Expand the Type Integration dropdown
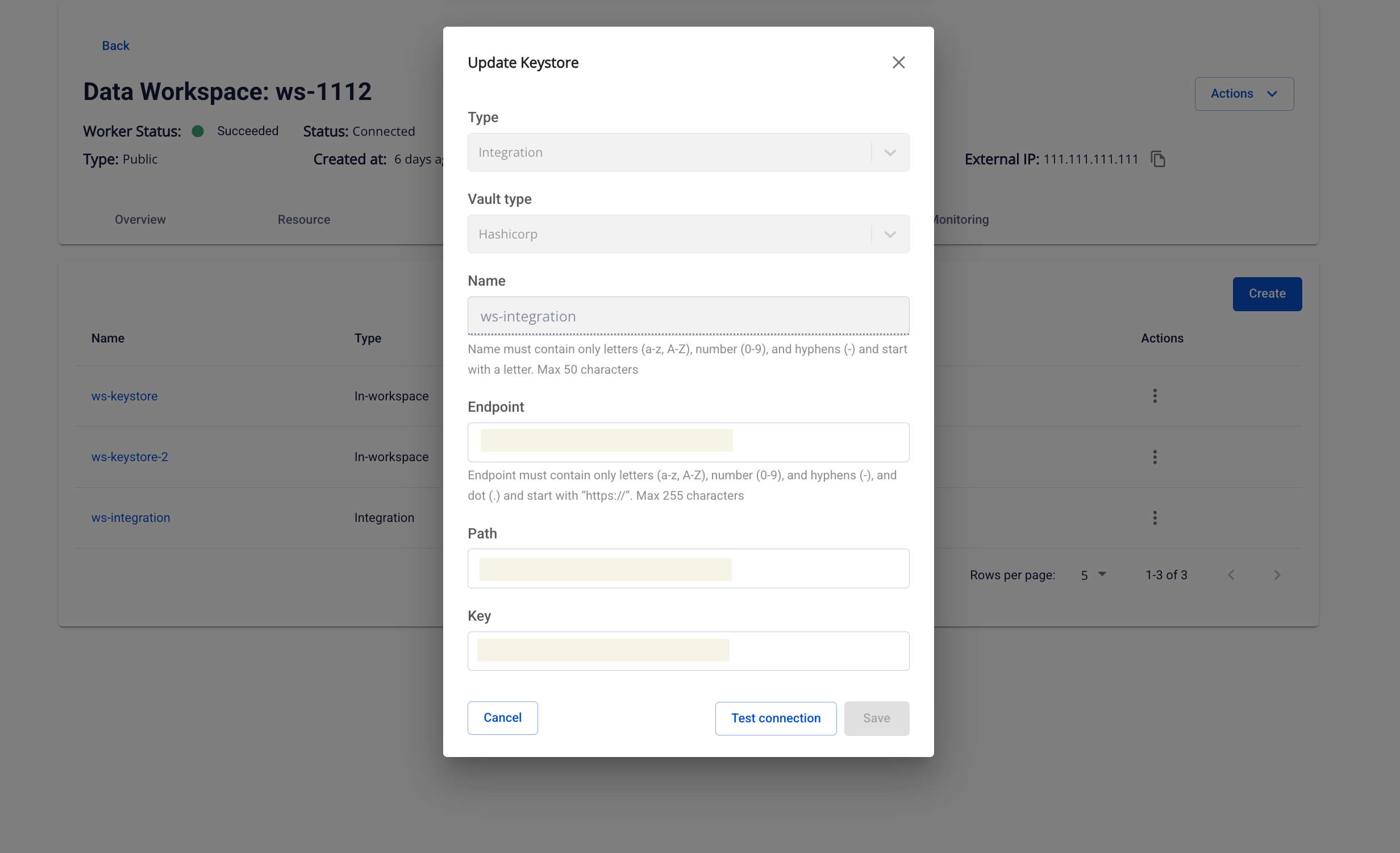Screen dimensions: 1400x853 point(890,152)
